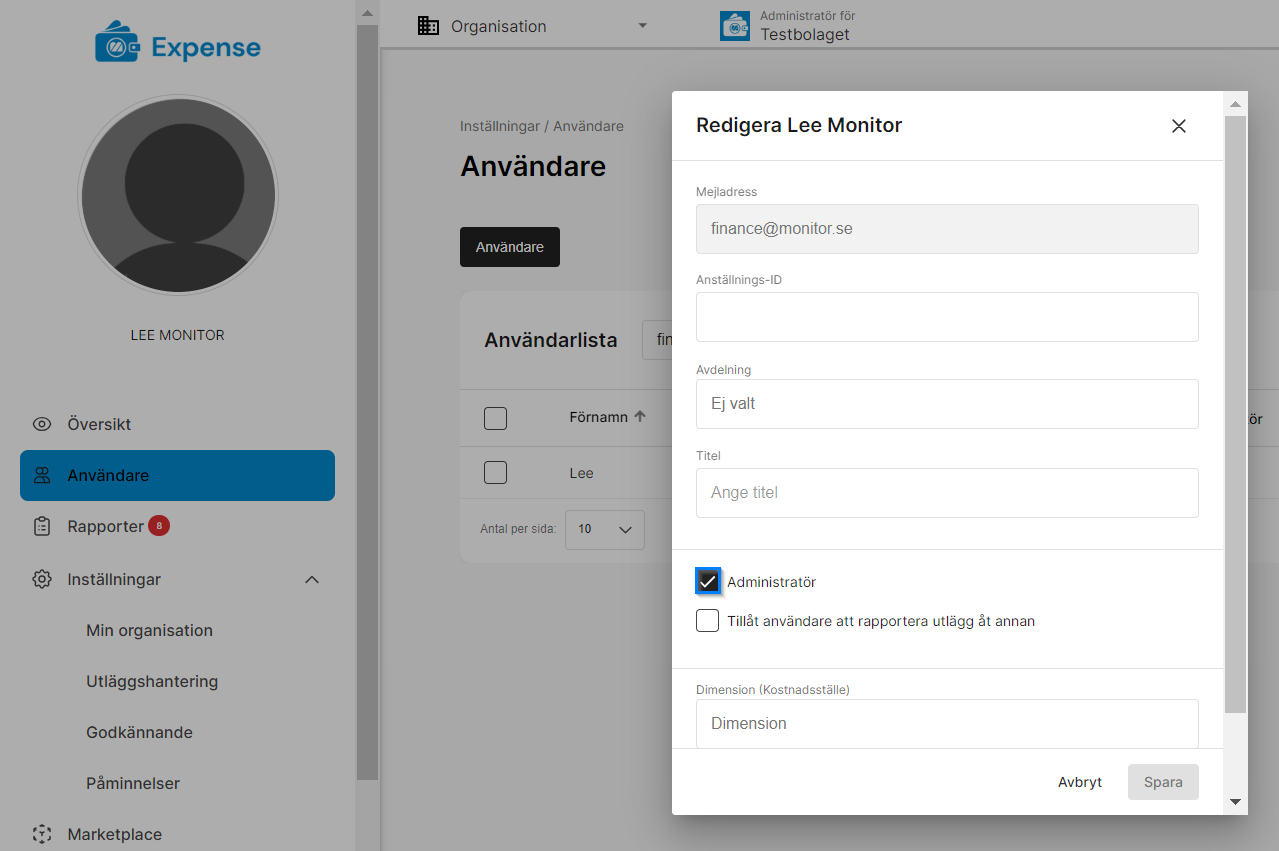
Task: Click the Förnamn sort arrow
Action: (640, 417)
